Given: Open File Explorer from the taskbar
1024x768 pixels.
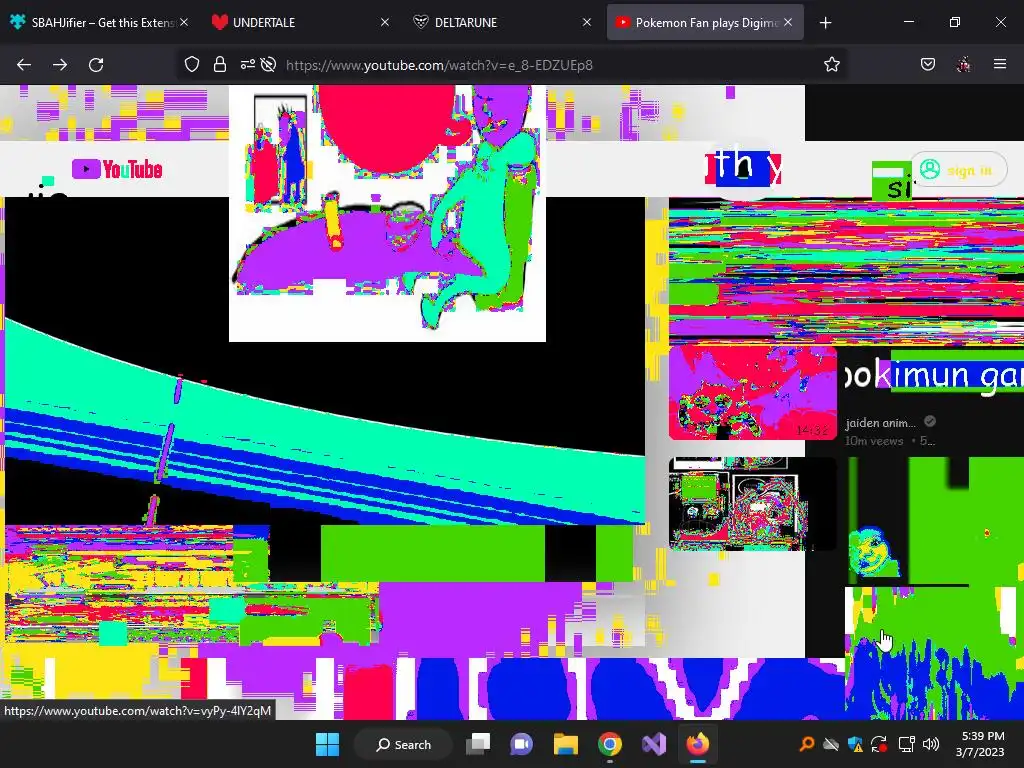Looking at the screenshot, I should [x=566, y=744].
